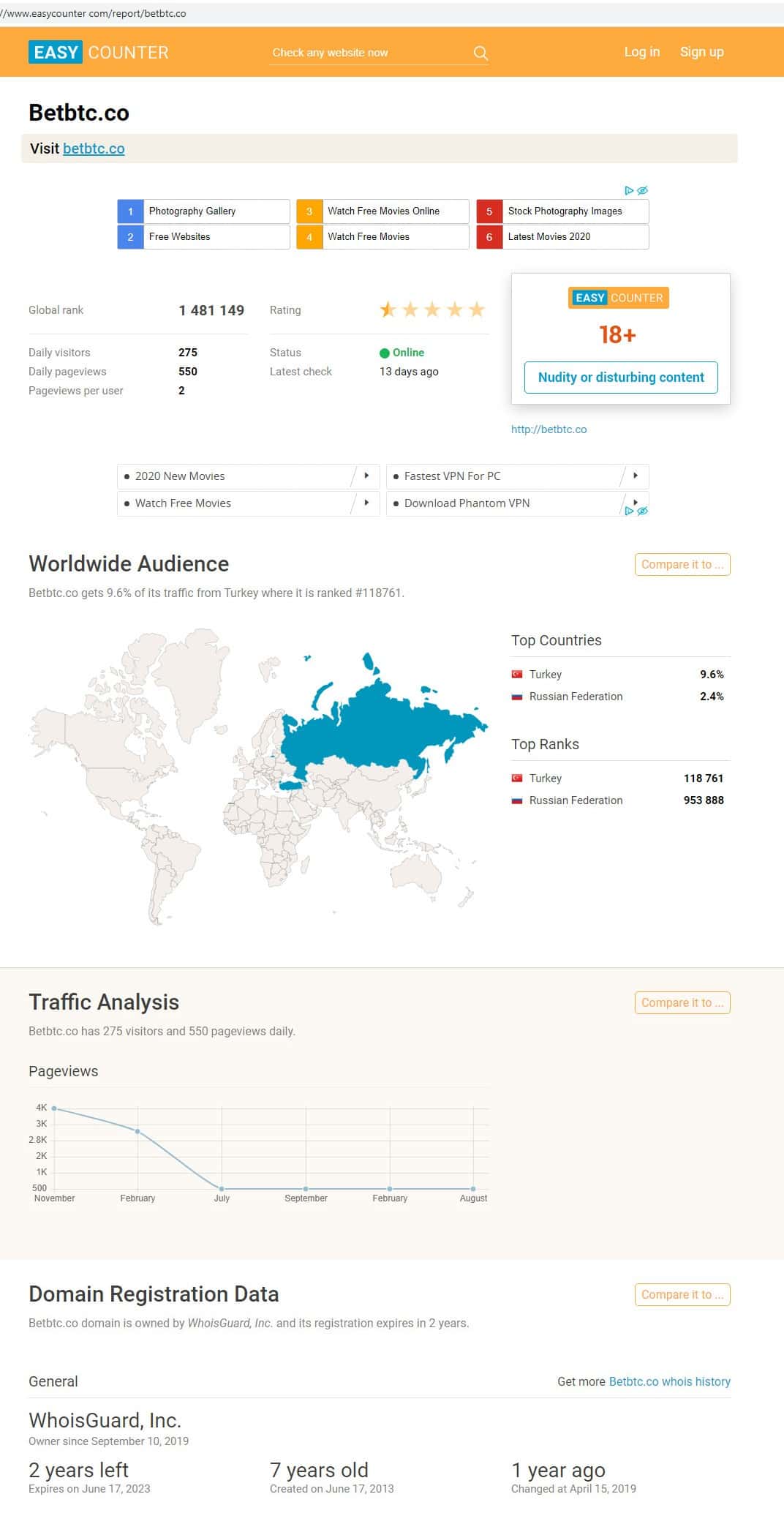Click Compare it to in Domain Registration Data
This screenshot has height=1535, width=784.
pyautogui.click(x=682, y=1294)
